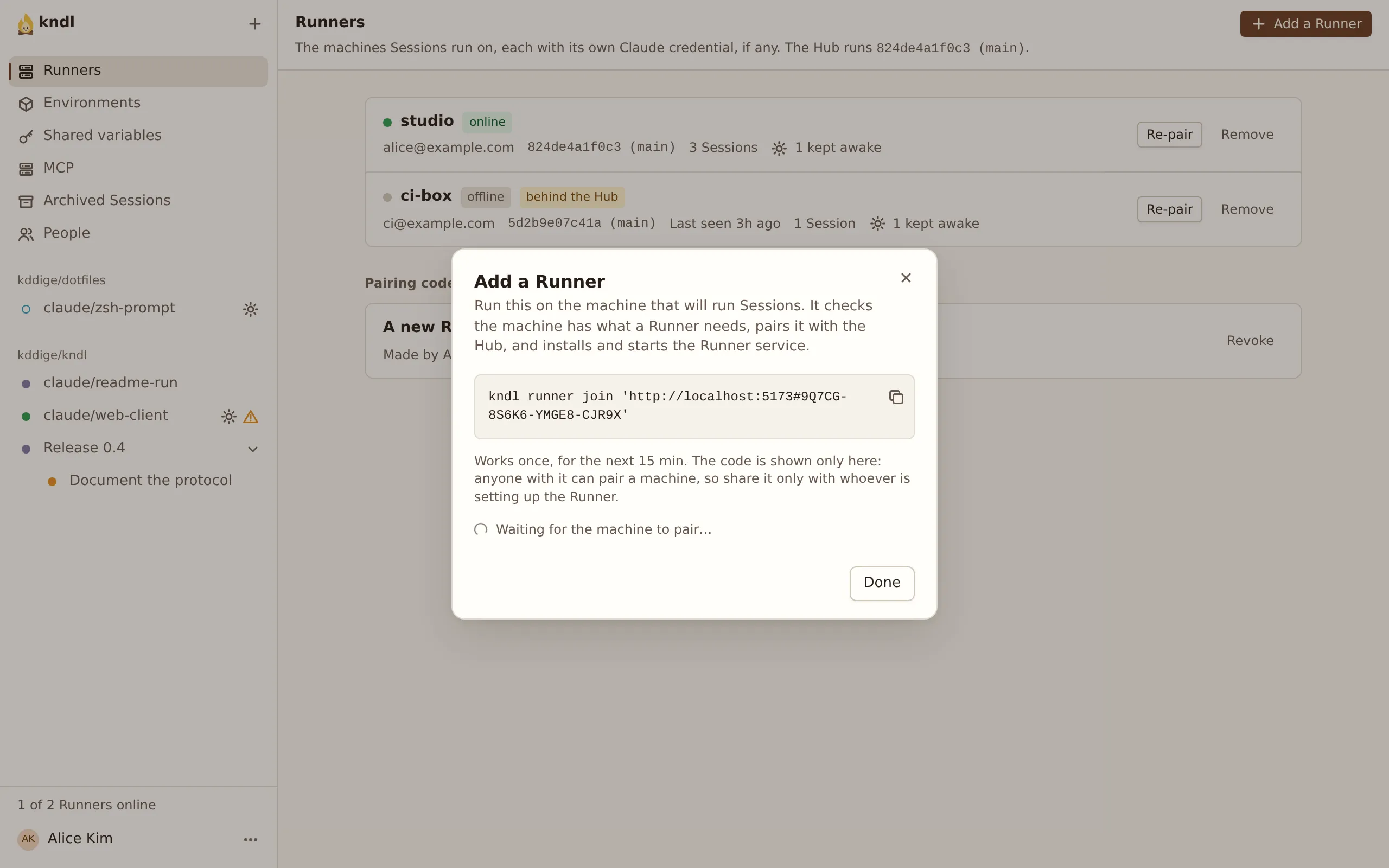
Task: Click the kept-awake sun icon on claude/web-client
Action: click(228, 417)
